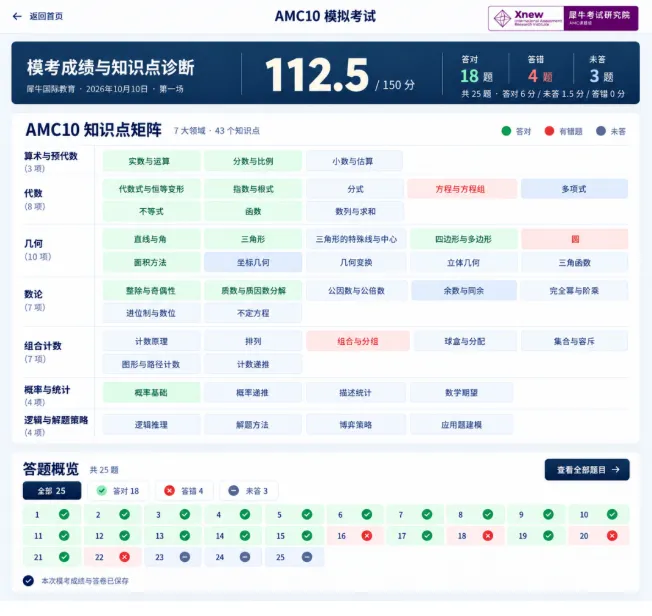
Task: Select the 概率基础 knowledge point
Action: [x=151, y=392]
